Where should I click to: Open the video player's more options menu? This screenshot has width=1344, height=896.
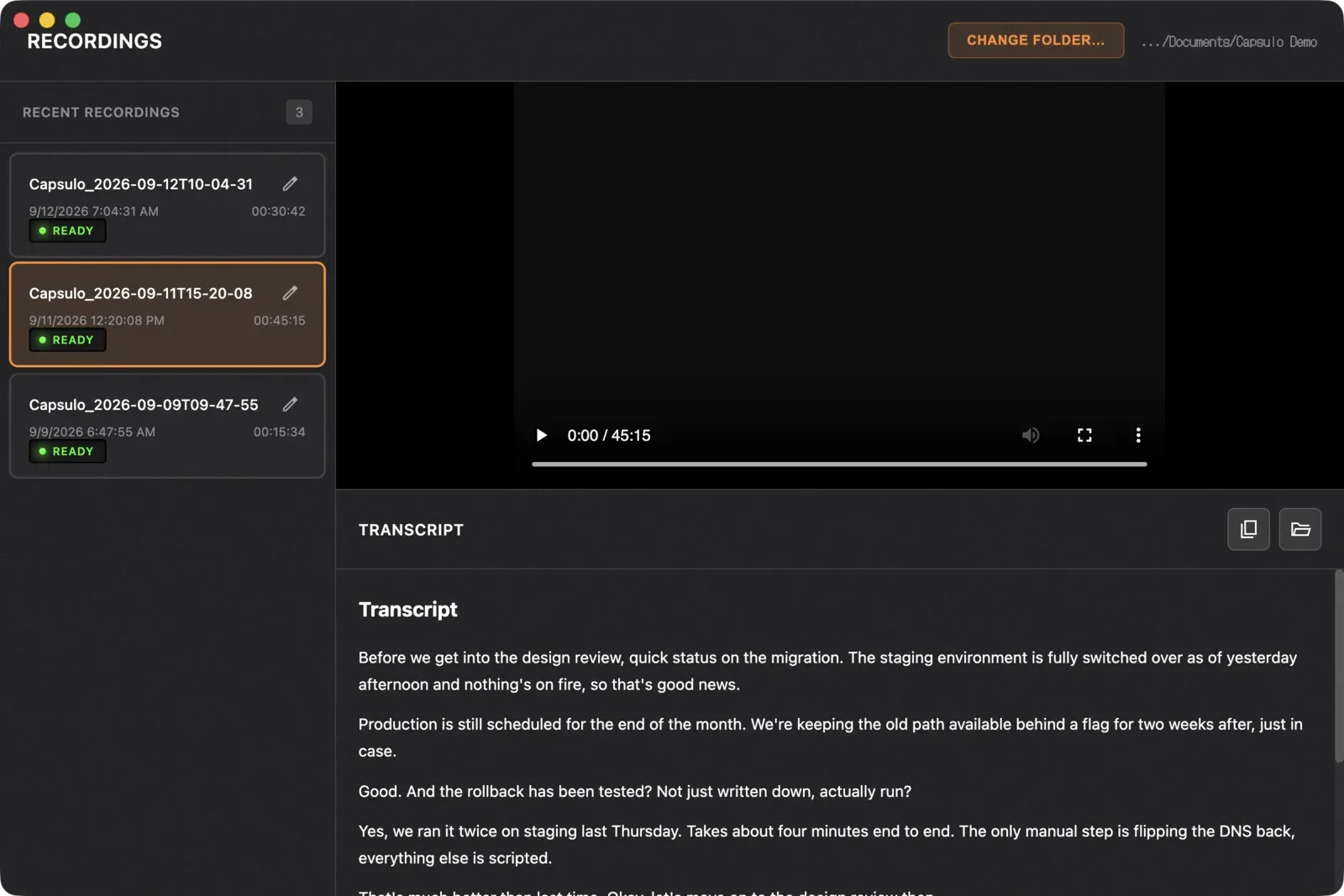1138,435
